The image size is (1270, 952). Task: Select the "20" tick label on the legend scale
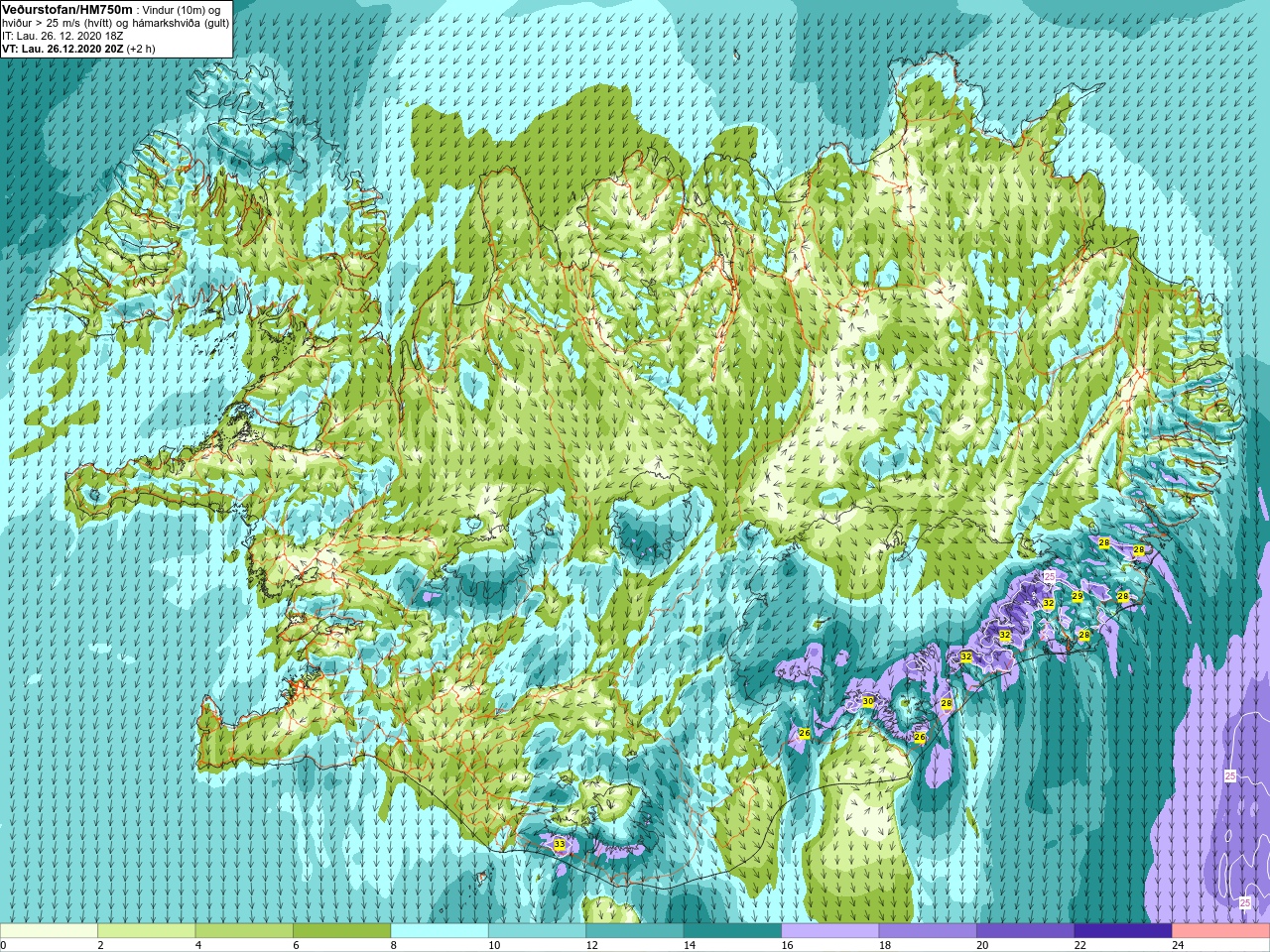pos(982,945)
